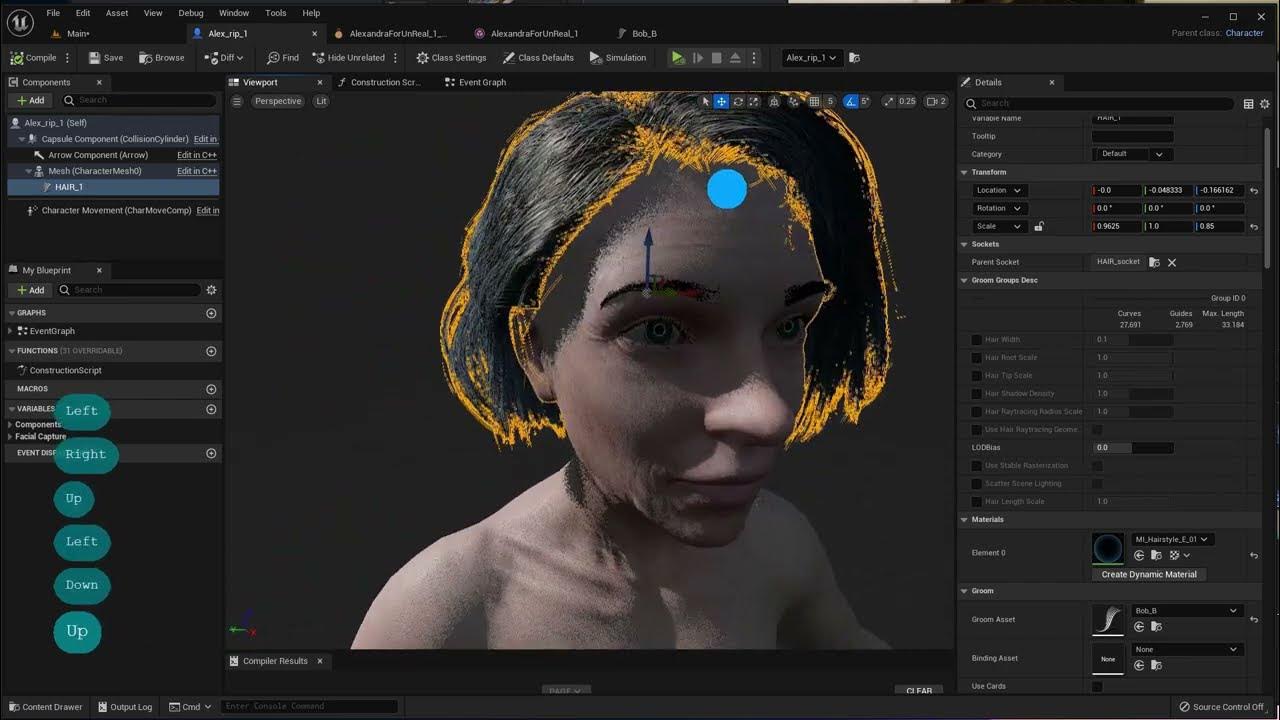Image resolution: width=1280 pixels, height=720 pixels.
Task: Open the Tools menu
Action: pyautogui.click(x=276, y=13)
